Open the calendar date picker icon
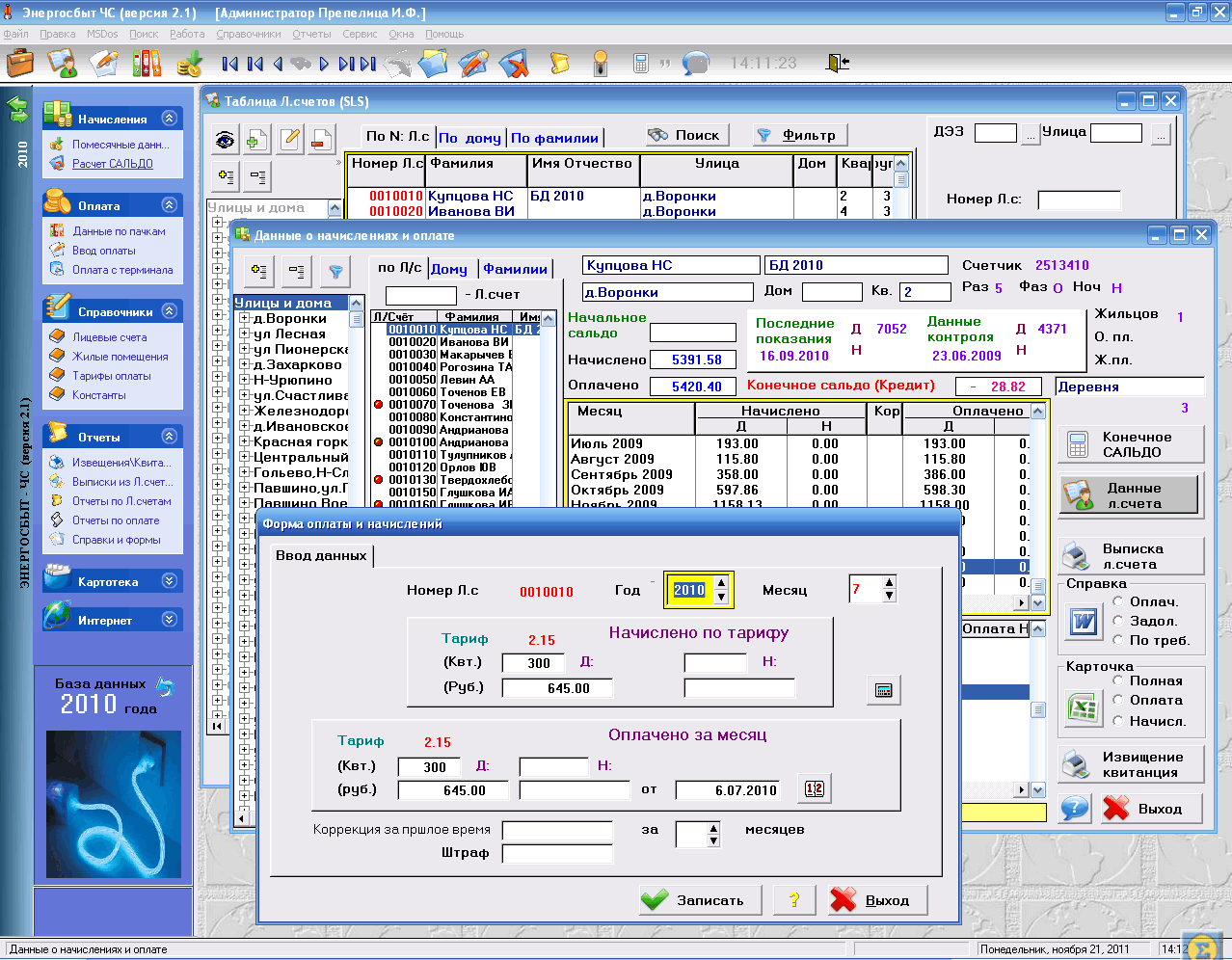Image resolution: width=1232 pixels, height=960 pixels. (815, 789)
